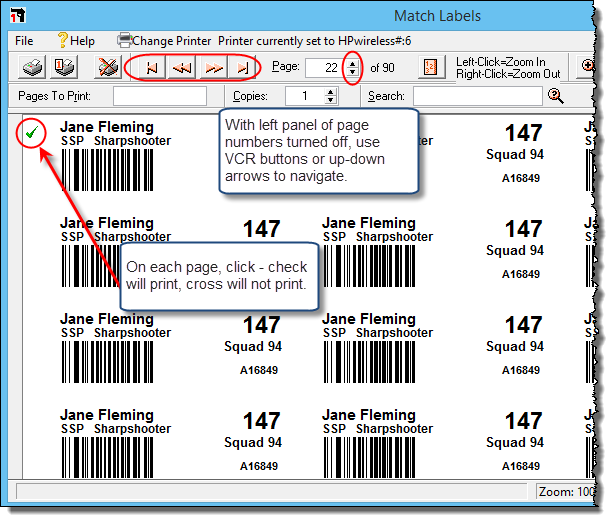
Task: Advance to the next page button
Action: coord(213,67)
